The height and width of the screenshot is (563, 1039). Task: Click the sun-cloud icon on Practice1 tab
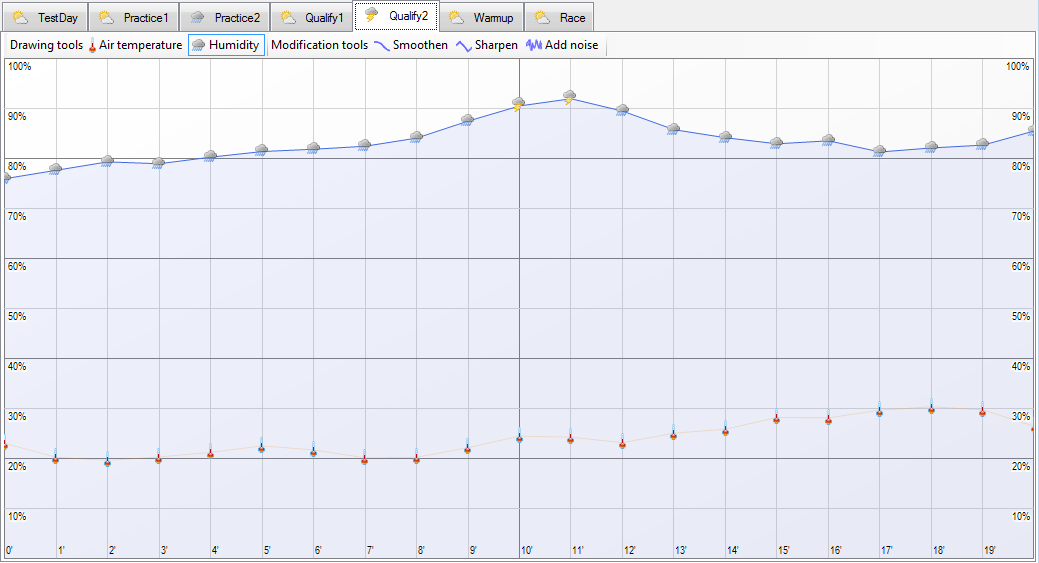pyautogui.click(x=107, y=18)
